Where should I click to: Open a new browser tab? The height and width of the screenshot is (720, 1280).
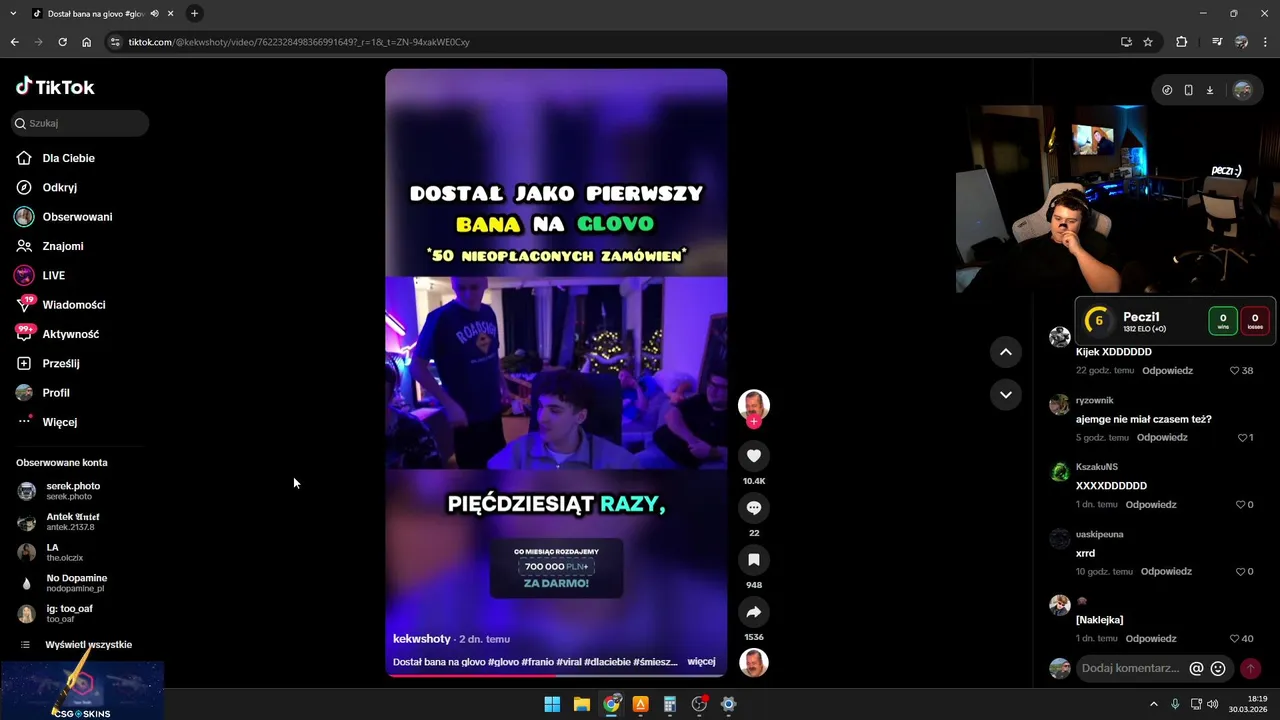click(194, 13)
